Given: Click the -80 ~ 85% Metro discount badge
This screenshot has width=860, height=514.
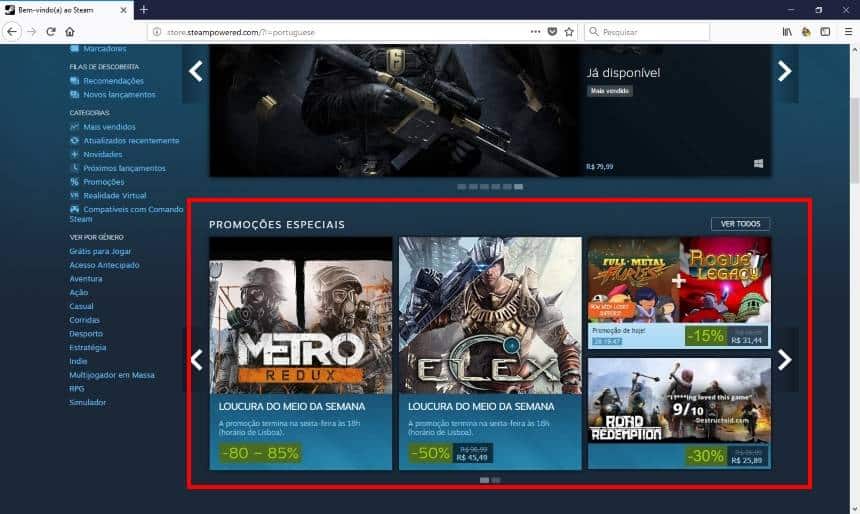Looking at the screenshot, I should [261, 453].
